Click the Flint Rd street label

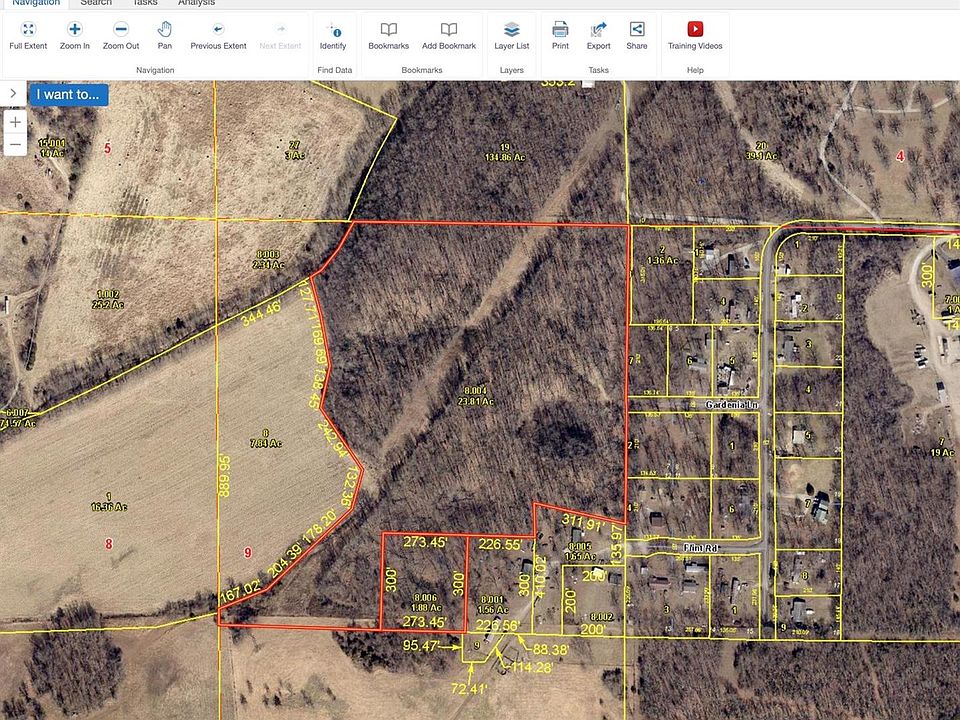coord(700,548)
